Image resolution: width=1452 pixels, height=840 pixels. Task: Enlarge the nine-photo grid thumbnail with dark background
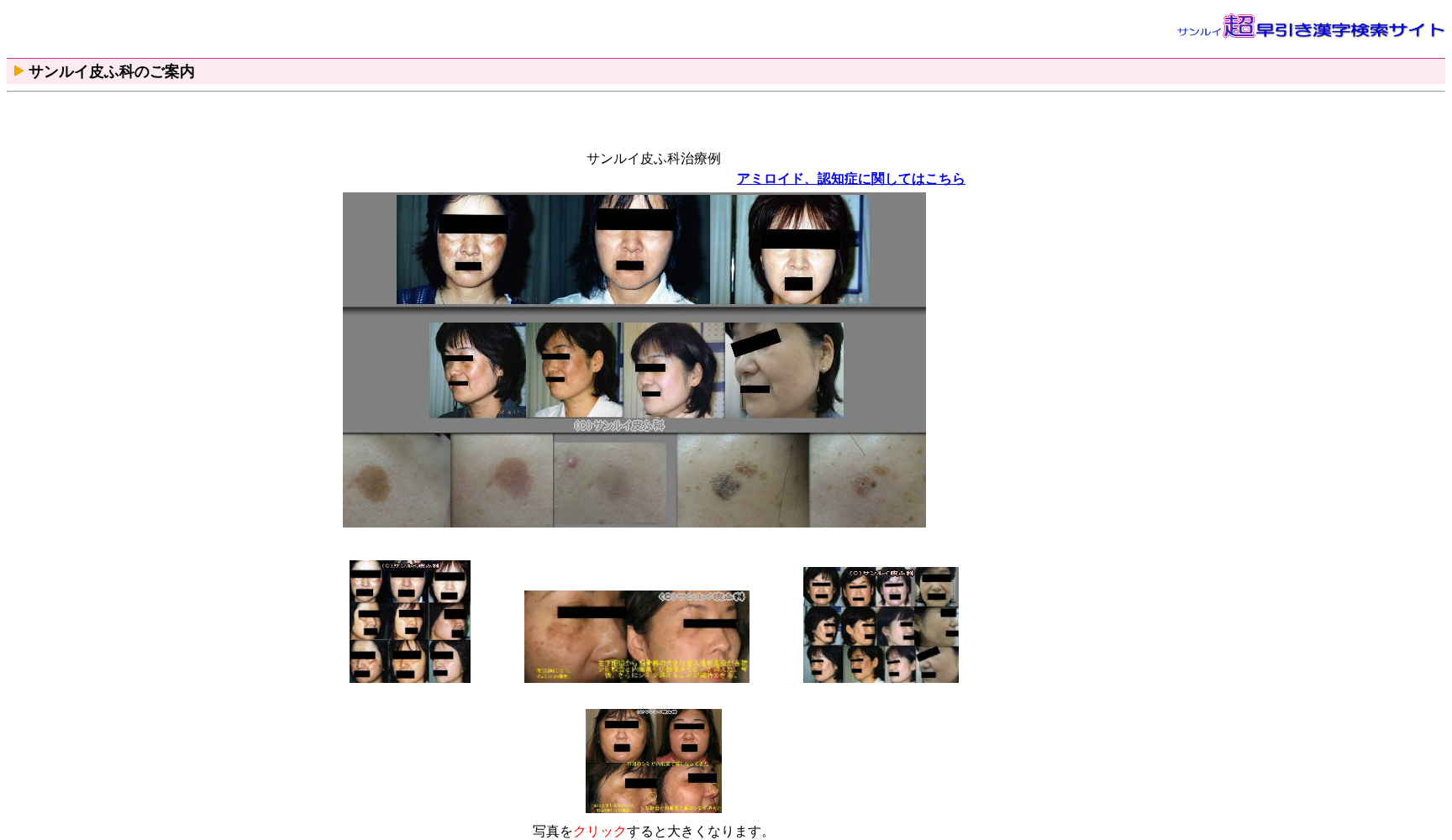pyautogui.click(x=410, y=622)
